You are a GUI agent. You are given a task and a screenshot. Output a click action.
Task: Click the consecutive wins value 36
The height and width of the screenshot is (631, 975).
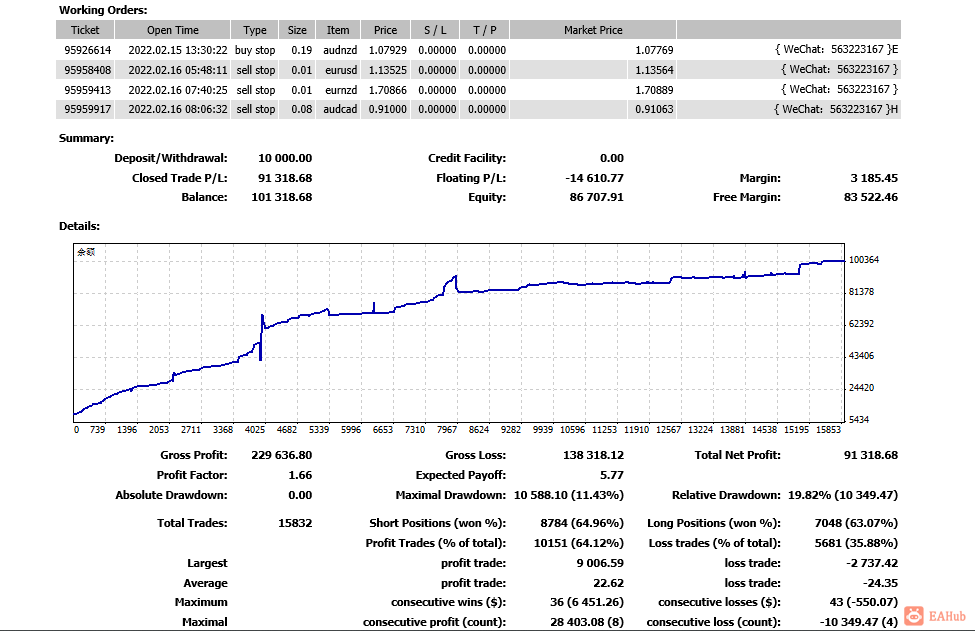pos(586,602)
